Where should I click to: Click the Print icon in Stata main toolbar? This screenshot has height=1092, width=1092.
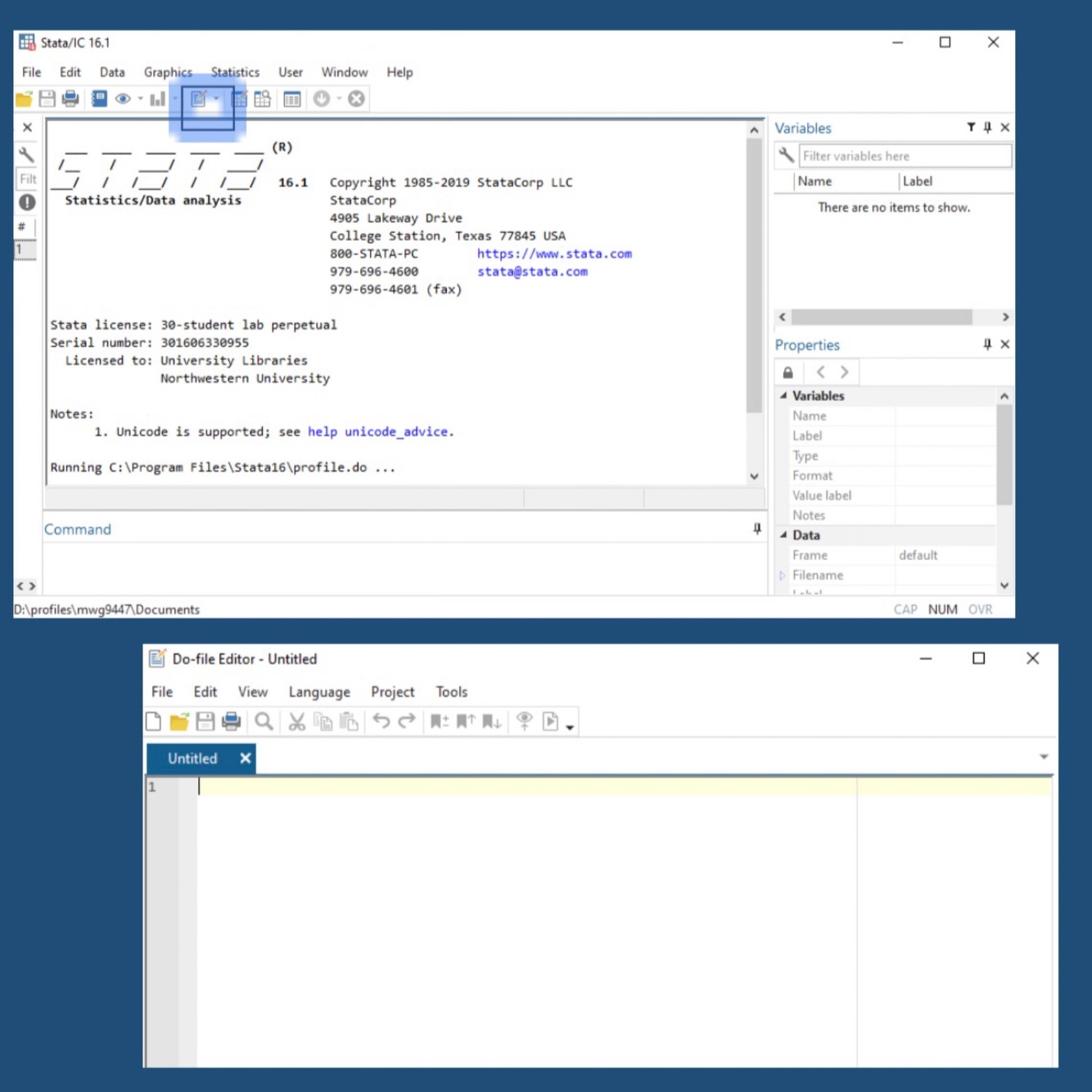pyautogui.click(x=70, y=99)
